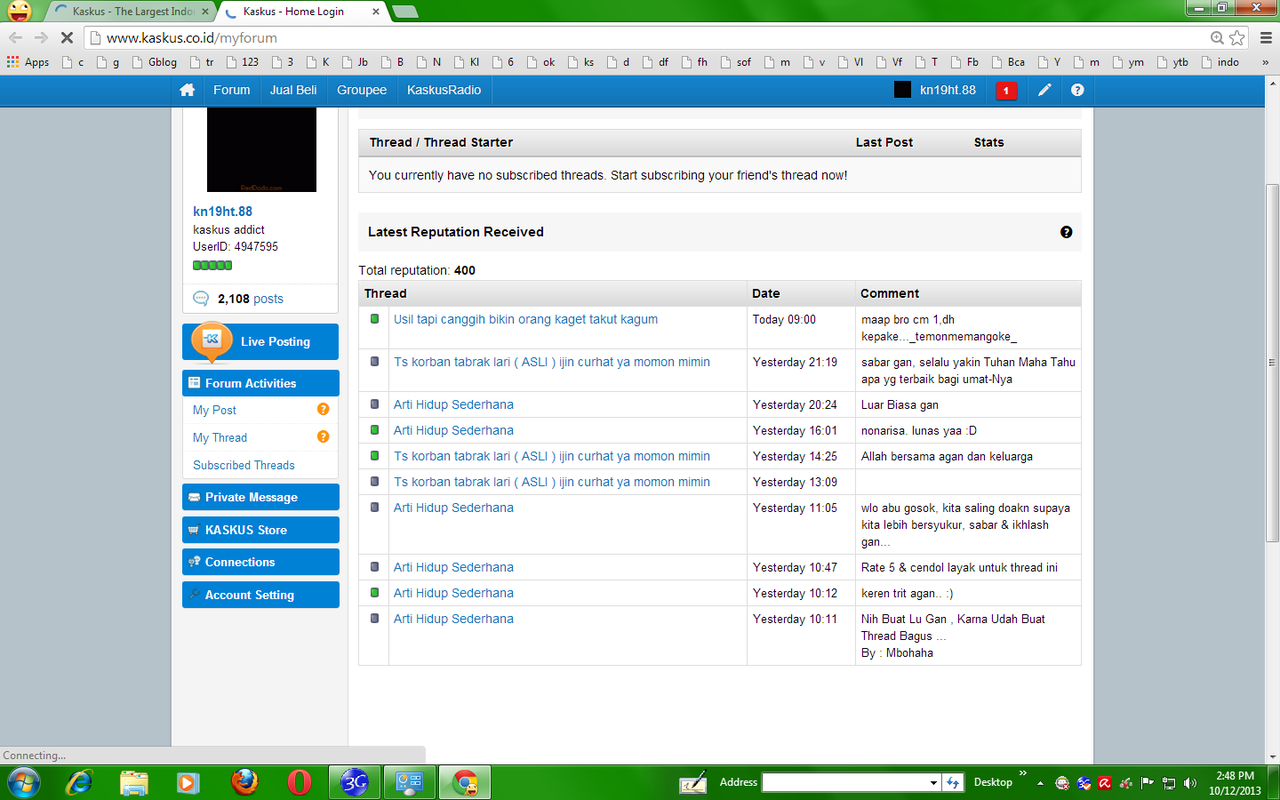Open the Gblog bookmark
Screen dimensions: 1280x800
tap(154, 62)
